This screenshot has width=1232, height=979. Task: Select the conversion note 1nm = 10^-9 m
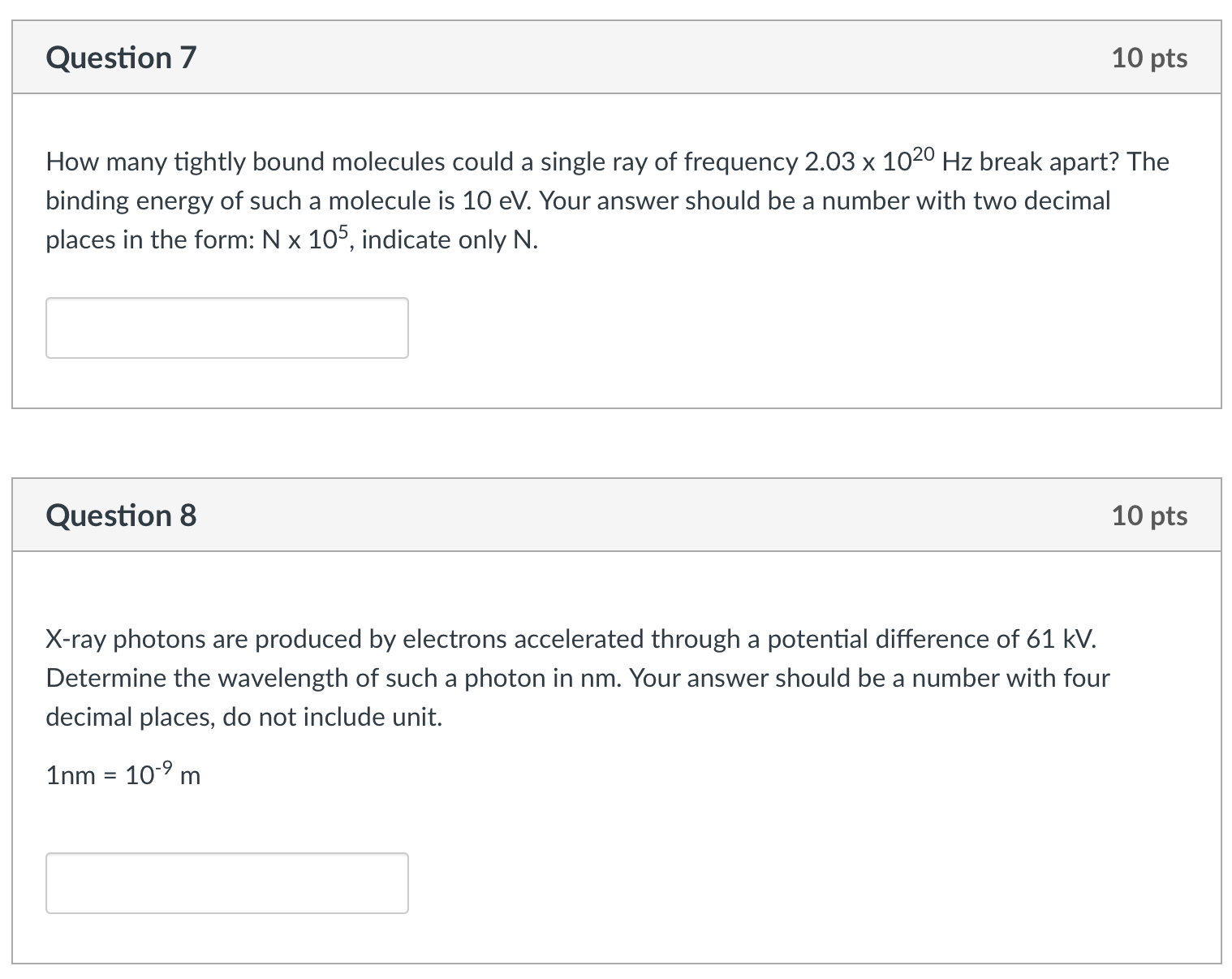[122, 774]
